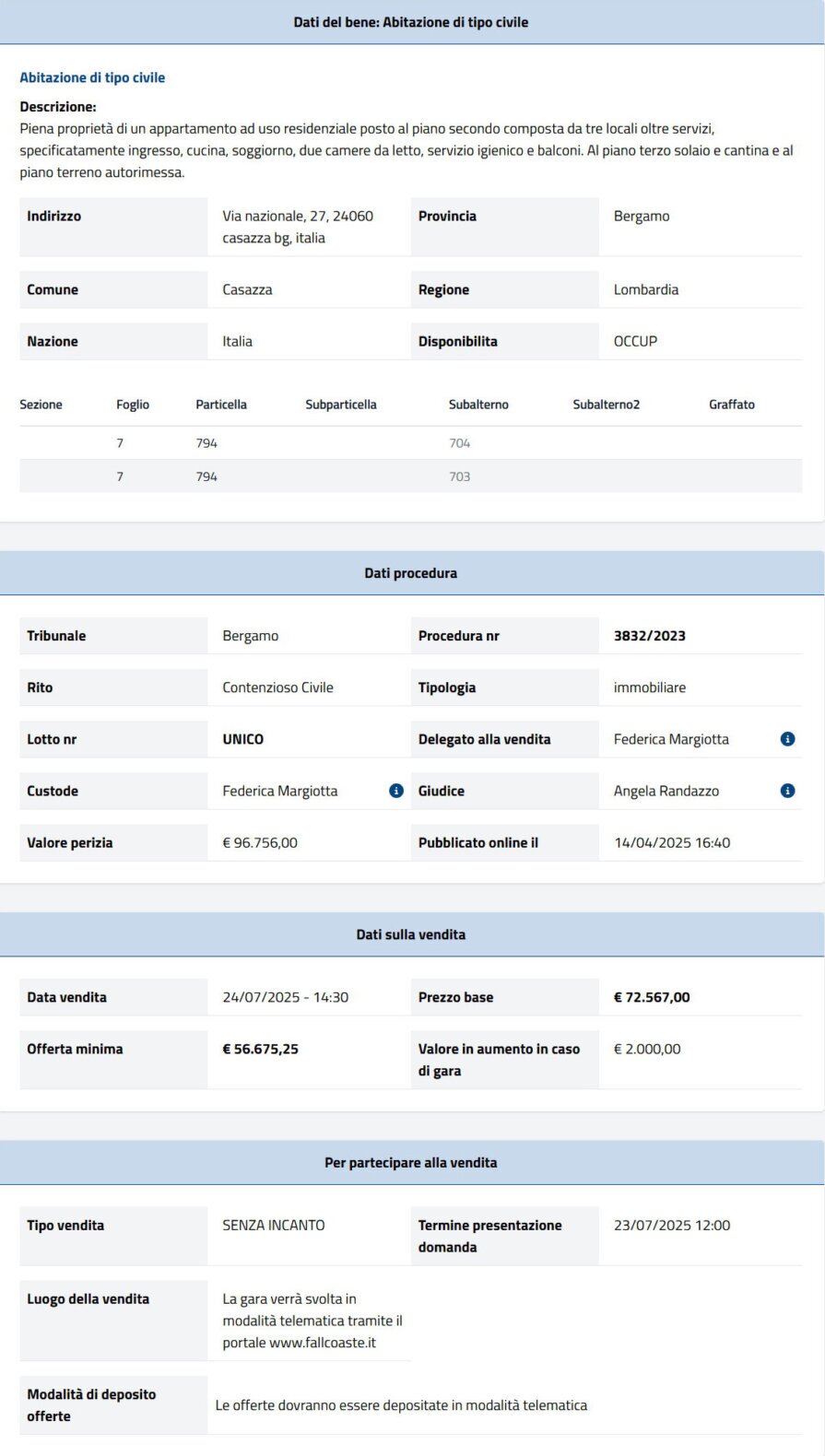The image size is (825, 1456).
Task: Collapse the 'Dati sulla vendita' section header
Action: [x=411, y=934]
